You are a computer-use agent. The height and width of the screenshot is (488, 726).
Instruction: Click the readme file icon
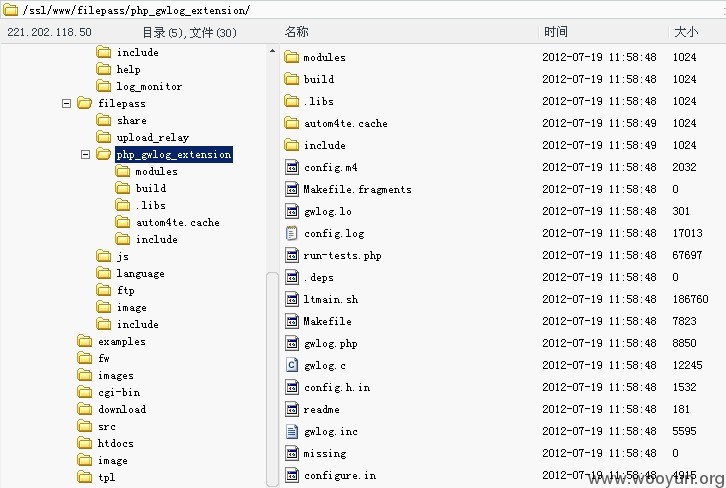coord(292,409)
